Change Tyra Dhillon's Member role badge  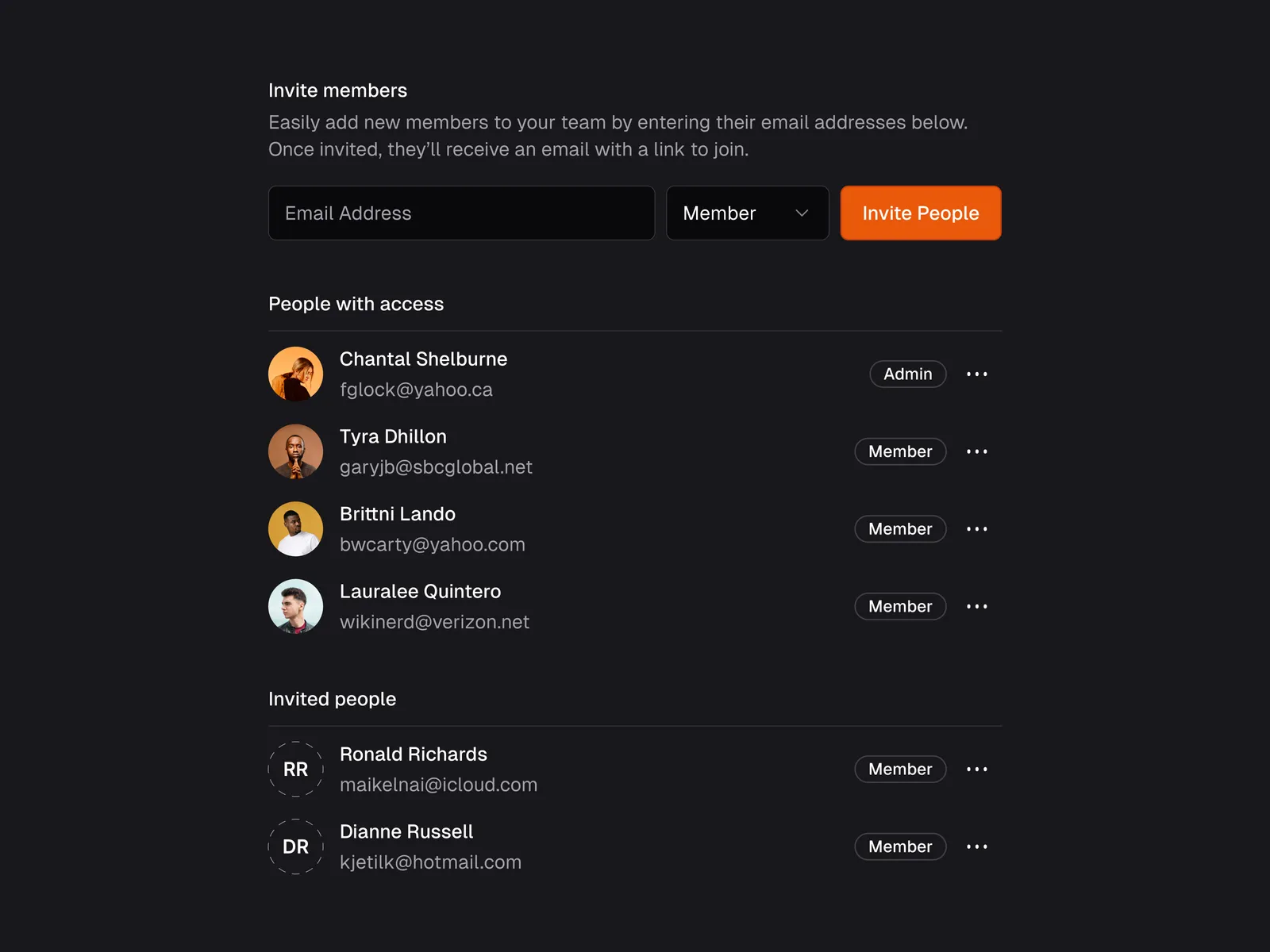(x=900, y=451)
